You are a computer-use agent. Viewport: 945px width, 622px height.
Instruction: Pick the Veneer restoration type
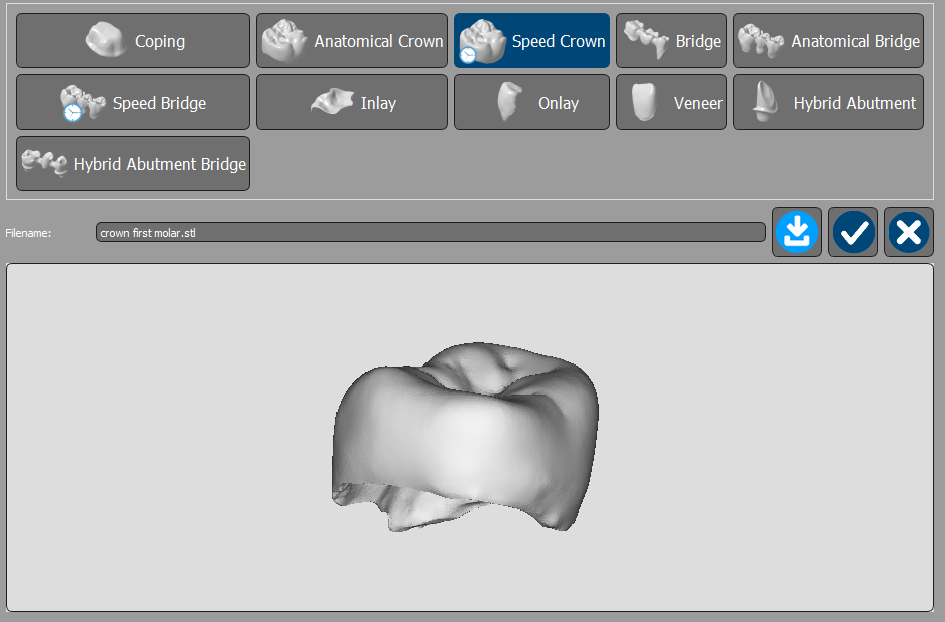point(671,103)
